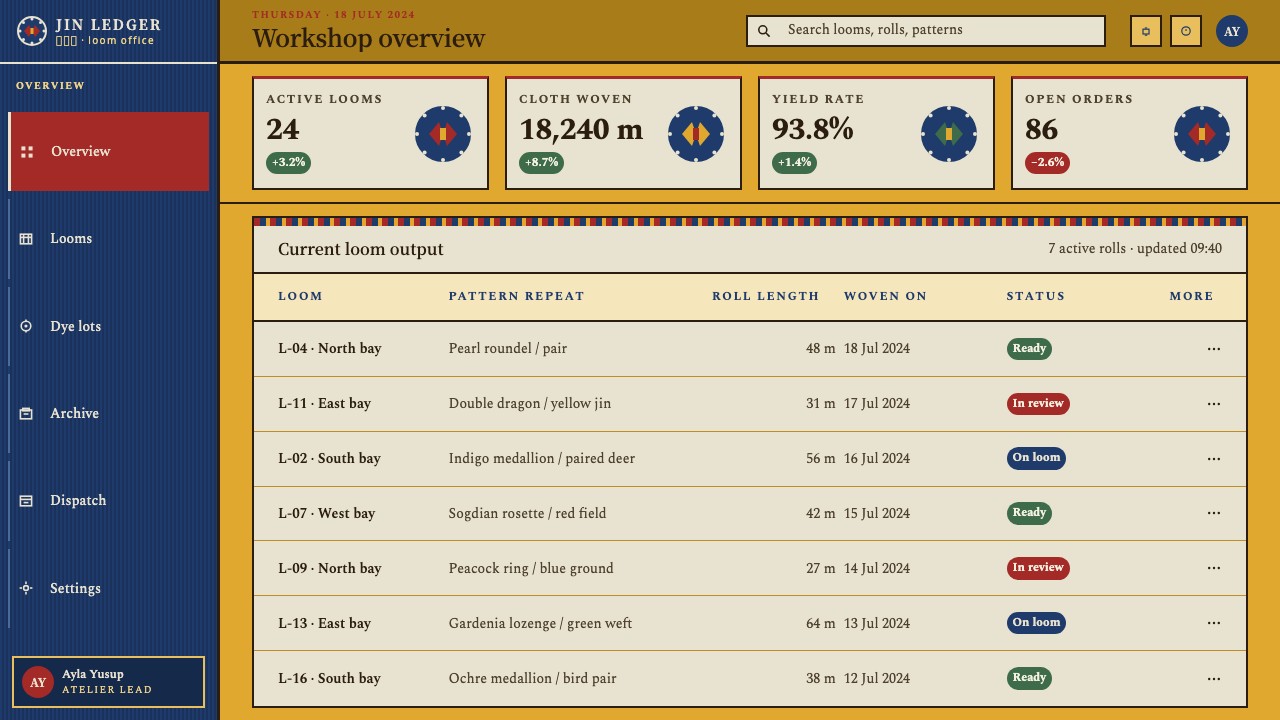
Task: Click the magnifier icon in search bar
Action: click(x=764, y=31)
